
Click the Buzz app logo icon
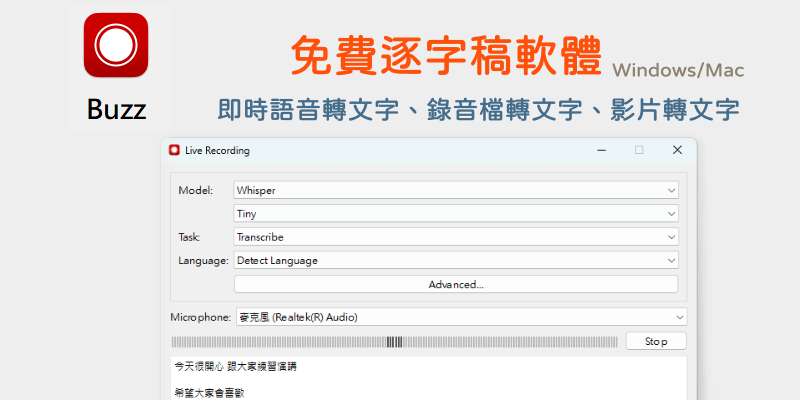116,45
